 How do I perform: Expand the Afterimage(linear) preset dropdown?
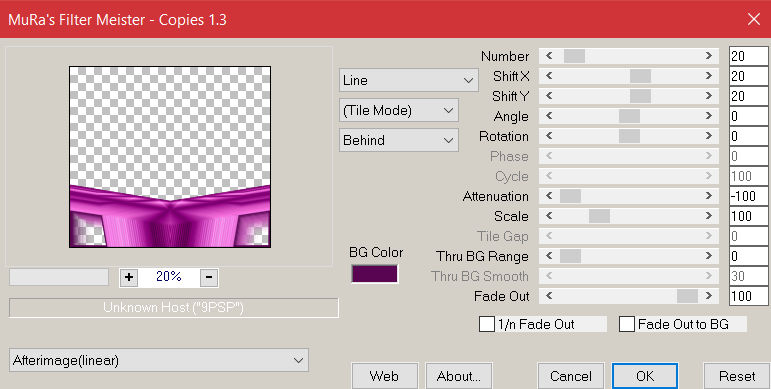159,360
